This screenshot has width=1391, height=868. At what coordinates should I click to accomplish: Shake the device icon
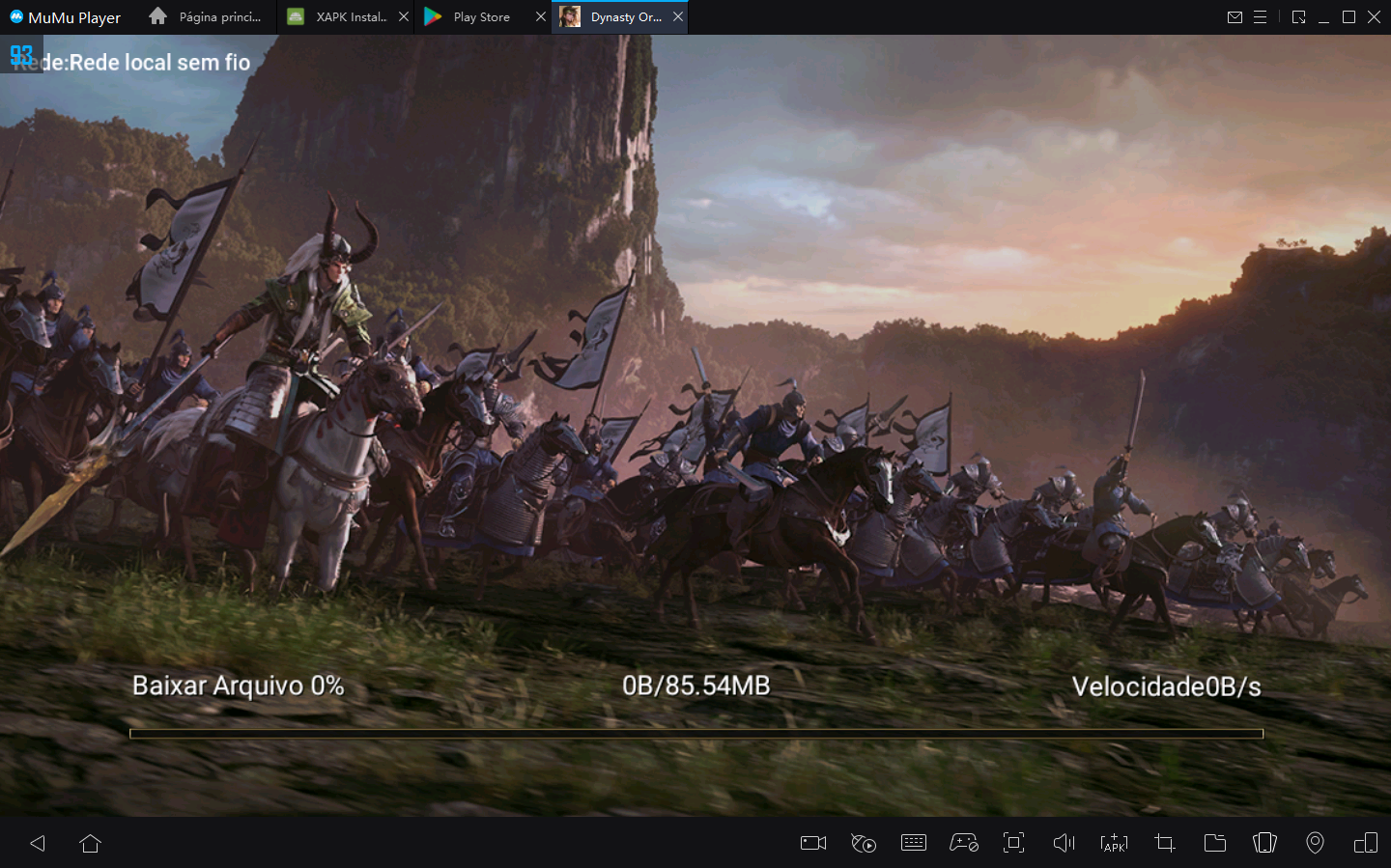(1264, 843)
